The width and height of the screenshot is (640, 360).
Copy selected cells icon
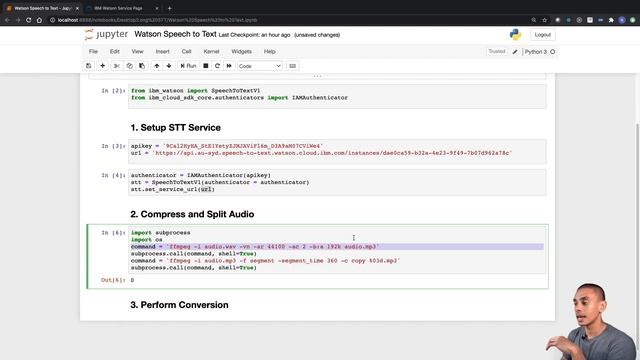[x=129, y=66]
